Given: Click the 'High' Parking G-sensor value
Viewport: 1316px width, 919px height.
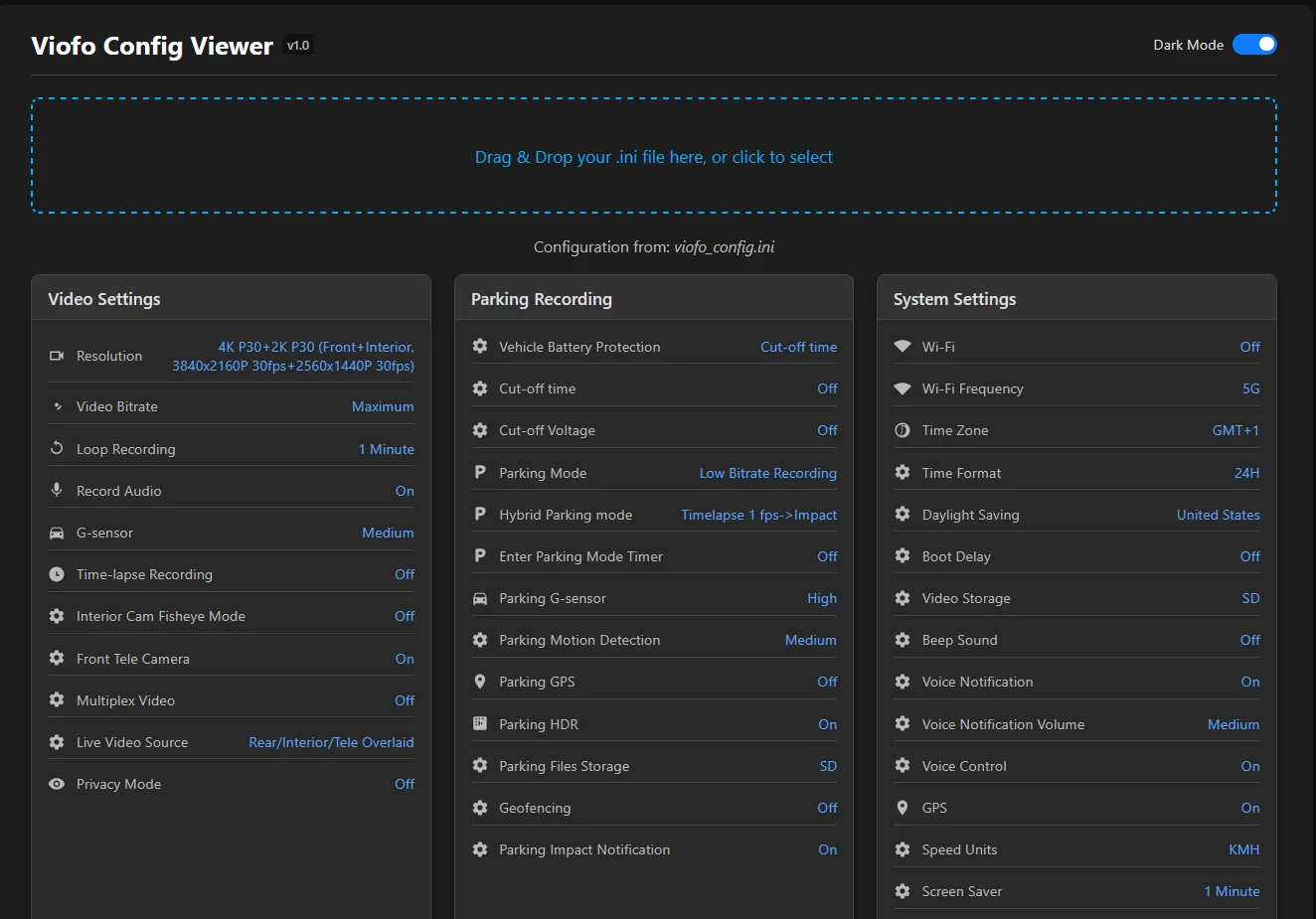Looking at the screenshot, I should click(x=822, y=598).
